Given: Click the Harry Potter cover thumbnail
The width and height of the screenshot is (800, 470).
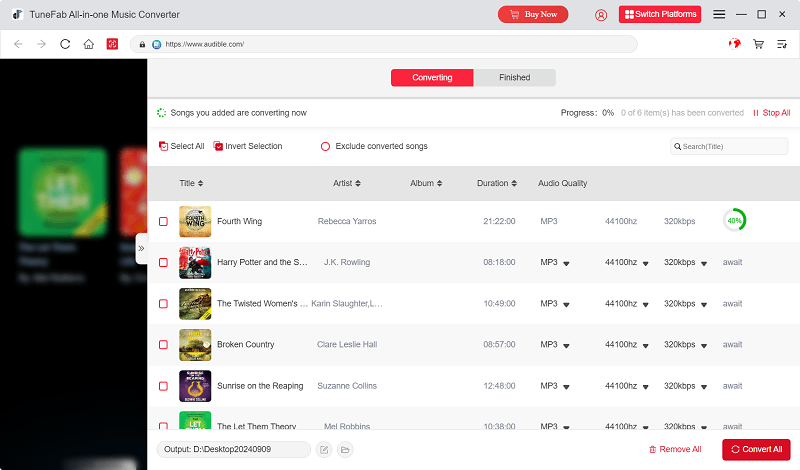Looking at the screenshot, I should coord(195,262).
